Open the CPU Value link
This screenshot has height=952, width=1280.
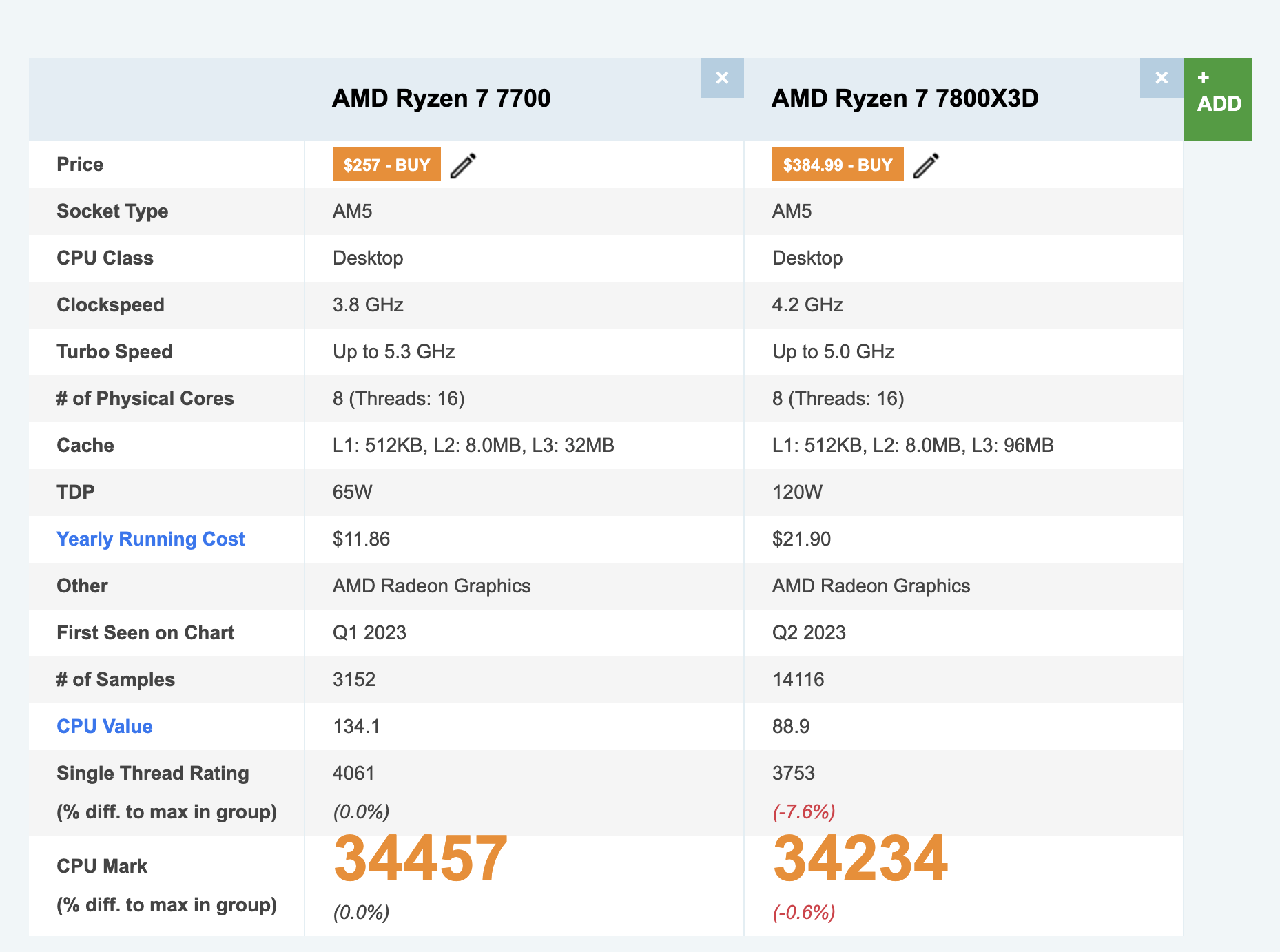[x=105, y=726]
